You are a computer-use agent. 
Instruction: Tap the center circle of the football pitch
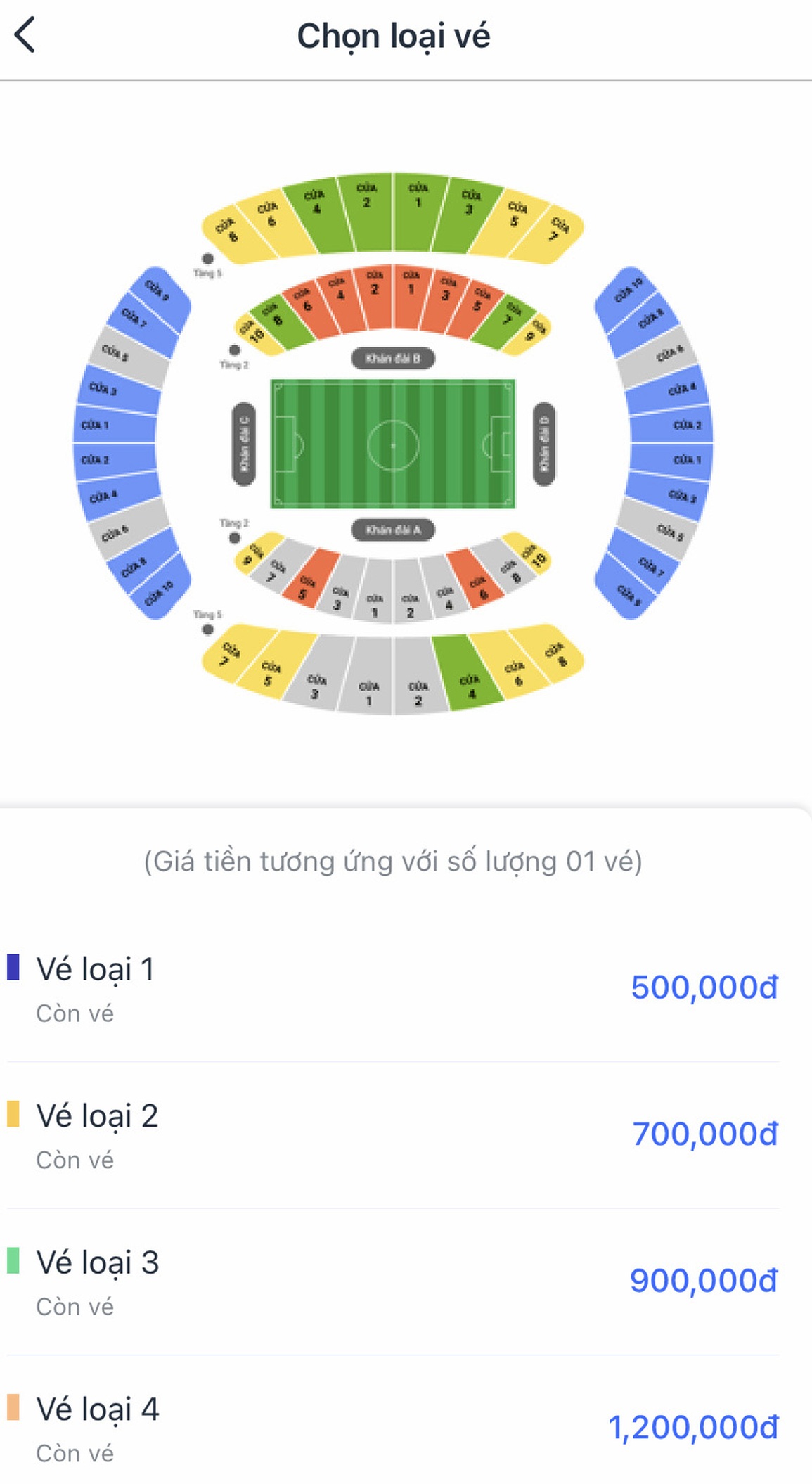click(x=392, y=444)
